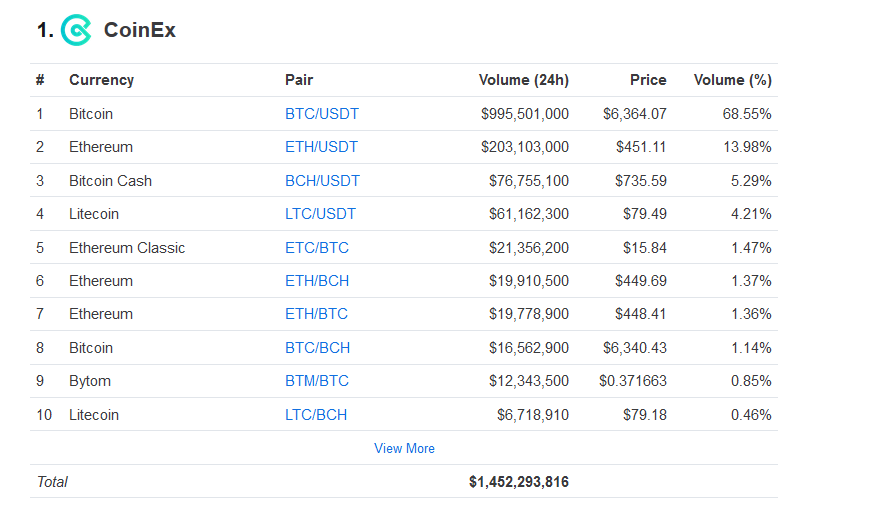The height and width of the screenshot is (522, 884).
Task: Click the $79.18 price value
Action: 645,415
